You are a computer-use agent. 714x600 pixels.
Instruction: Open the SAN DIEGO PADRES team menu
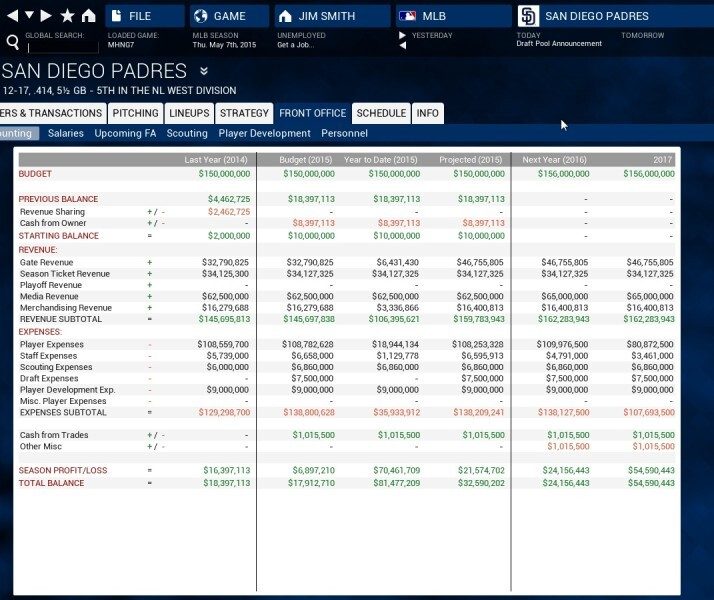click(616, 16)
